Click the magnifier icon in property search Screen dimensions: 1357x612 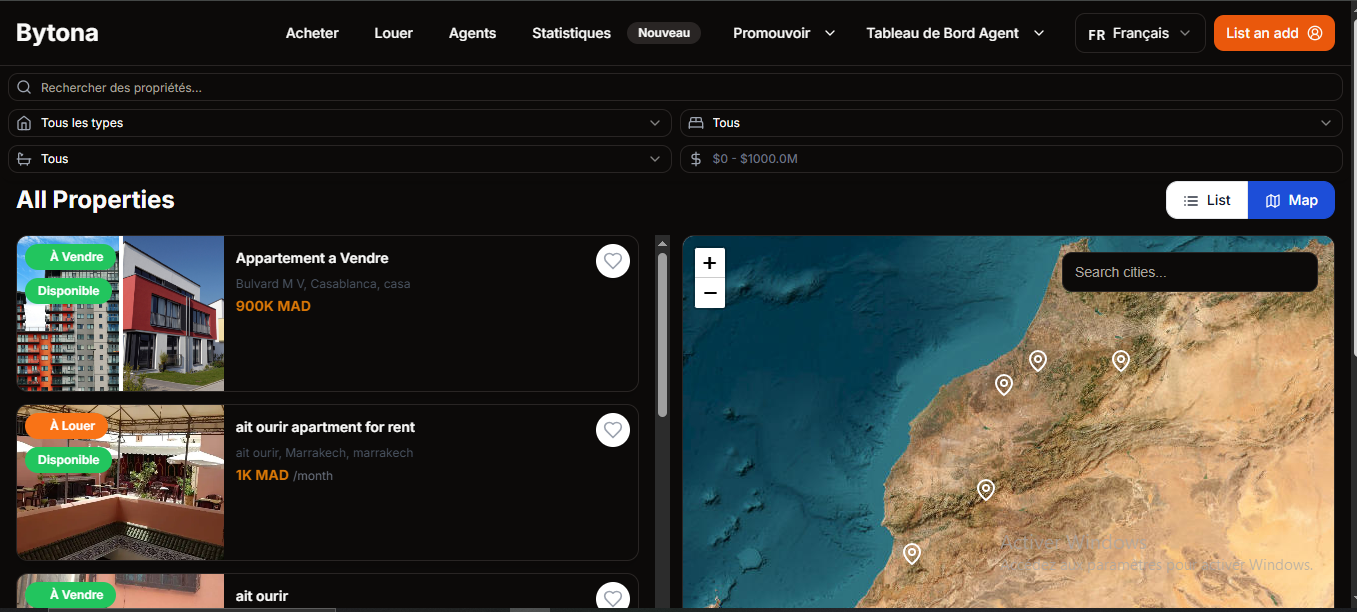click(x=25, y=88)
